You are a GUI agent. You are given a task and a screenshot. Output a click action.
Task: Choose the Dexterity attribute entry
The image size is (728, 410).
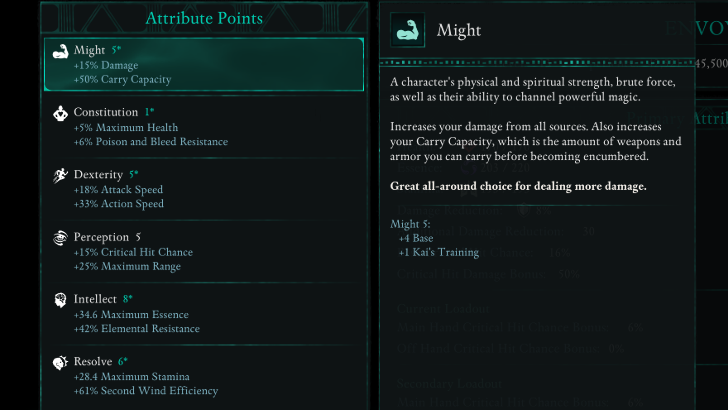click(205, 188)
